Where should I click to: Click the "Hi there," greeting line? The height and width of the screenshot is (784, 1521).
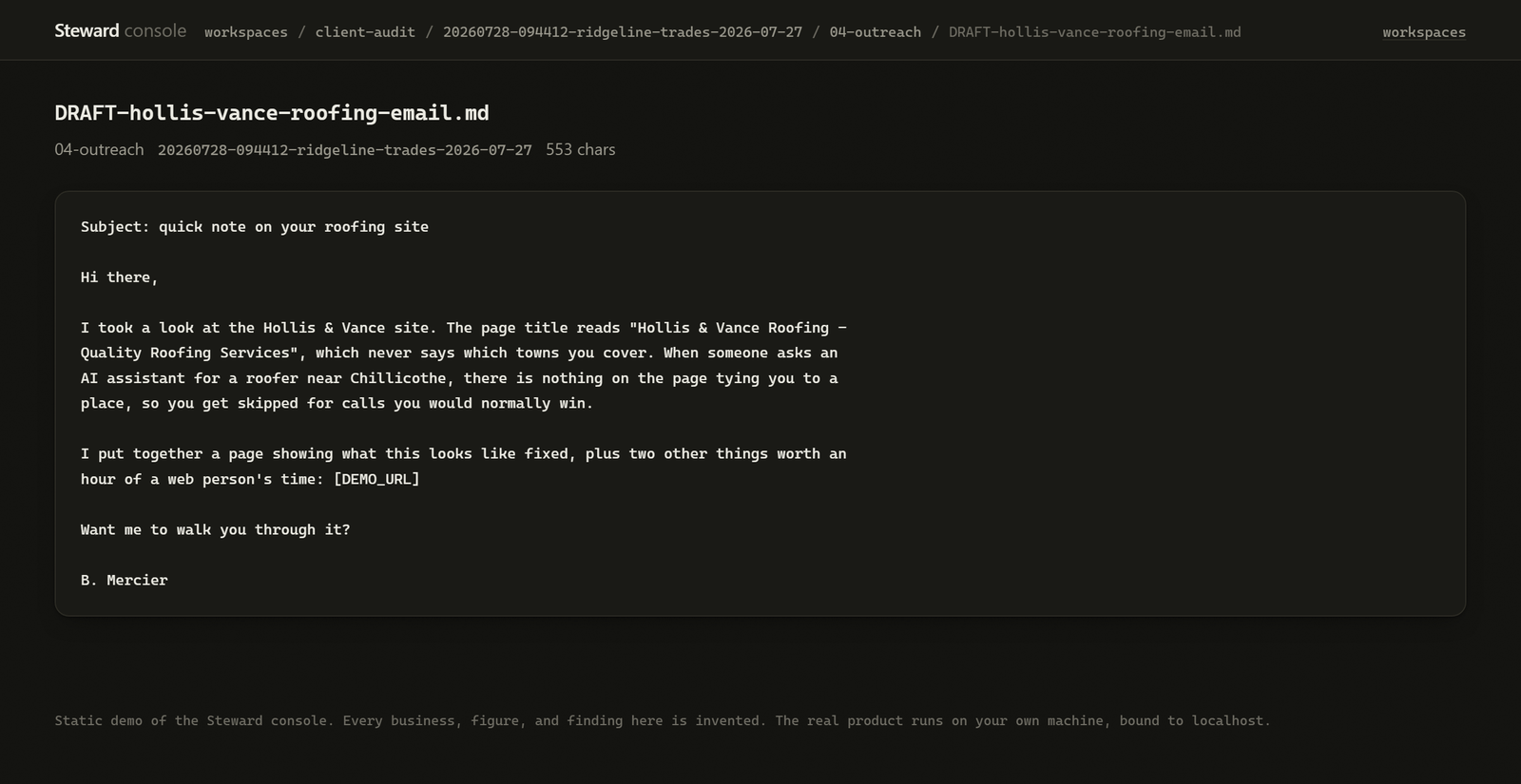pos(120,277)
